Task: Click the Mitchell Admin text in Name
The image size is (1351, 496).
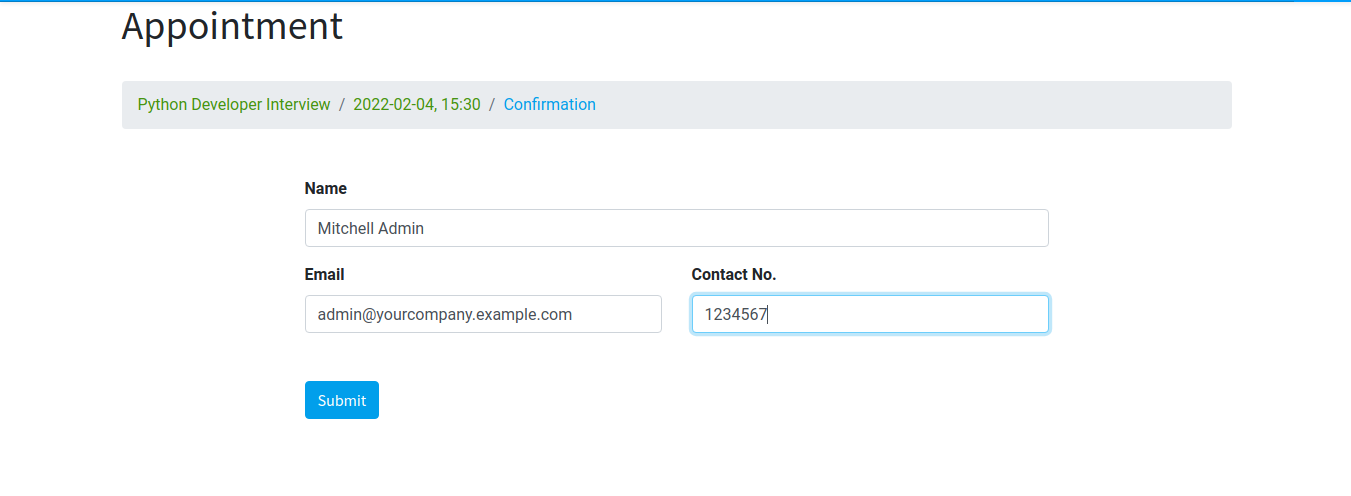Action: click(x=371, y=228)
